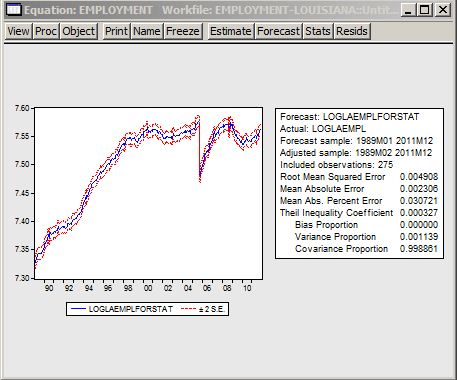The width and height of the screenshot is (457, 380).
Task: Close the Equation window
Action: (x=443, y=10)
